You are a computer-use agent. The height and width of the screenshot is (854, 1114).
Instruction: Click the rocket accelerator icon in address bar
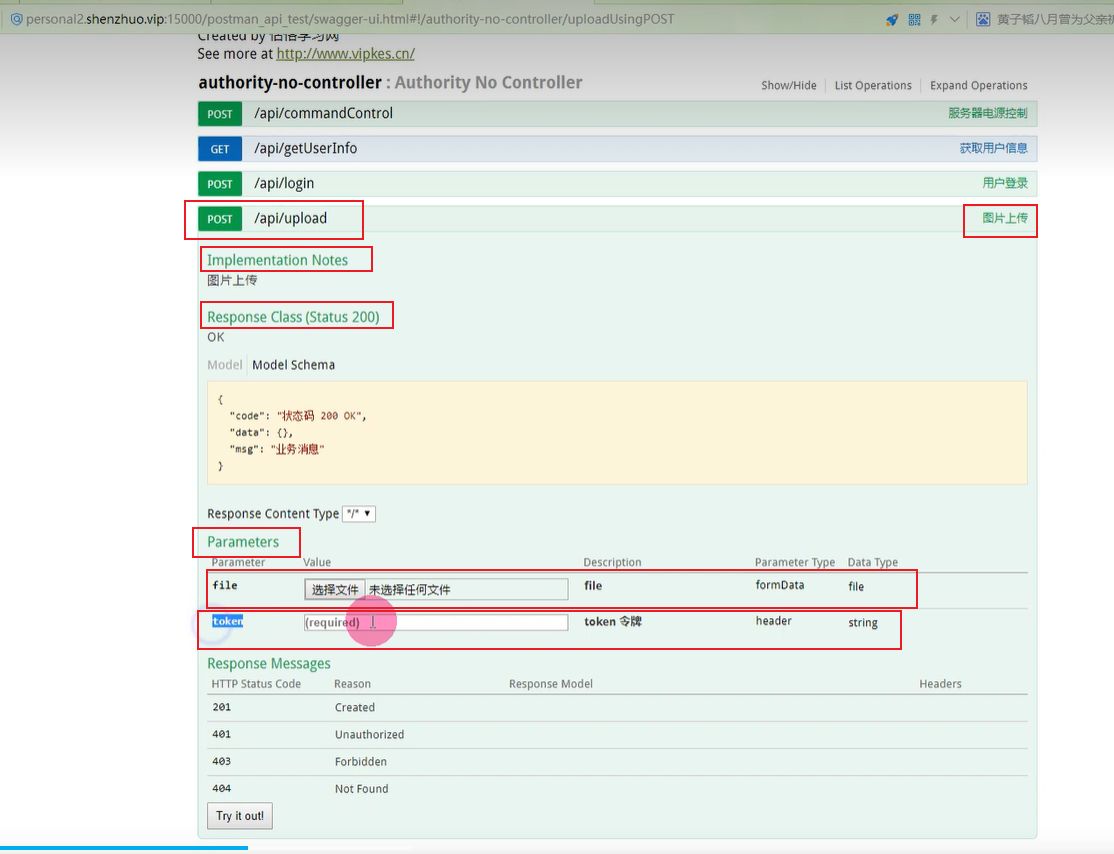892,19
